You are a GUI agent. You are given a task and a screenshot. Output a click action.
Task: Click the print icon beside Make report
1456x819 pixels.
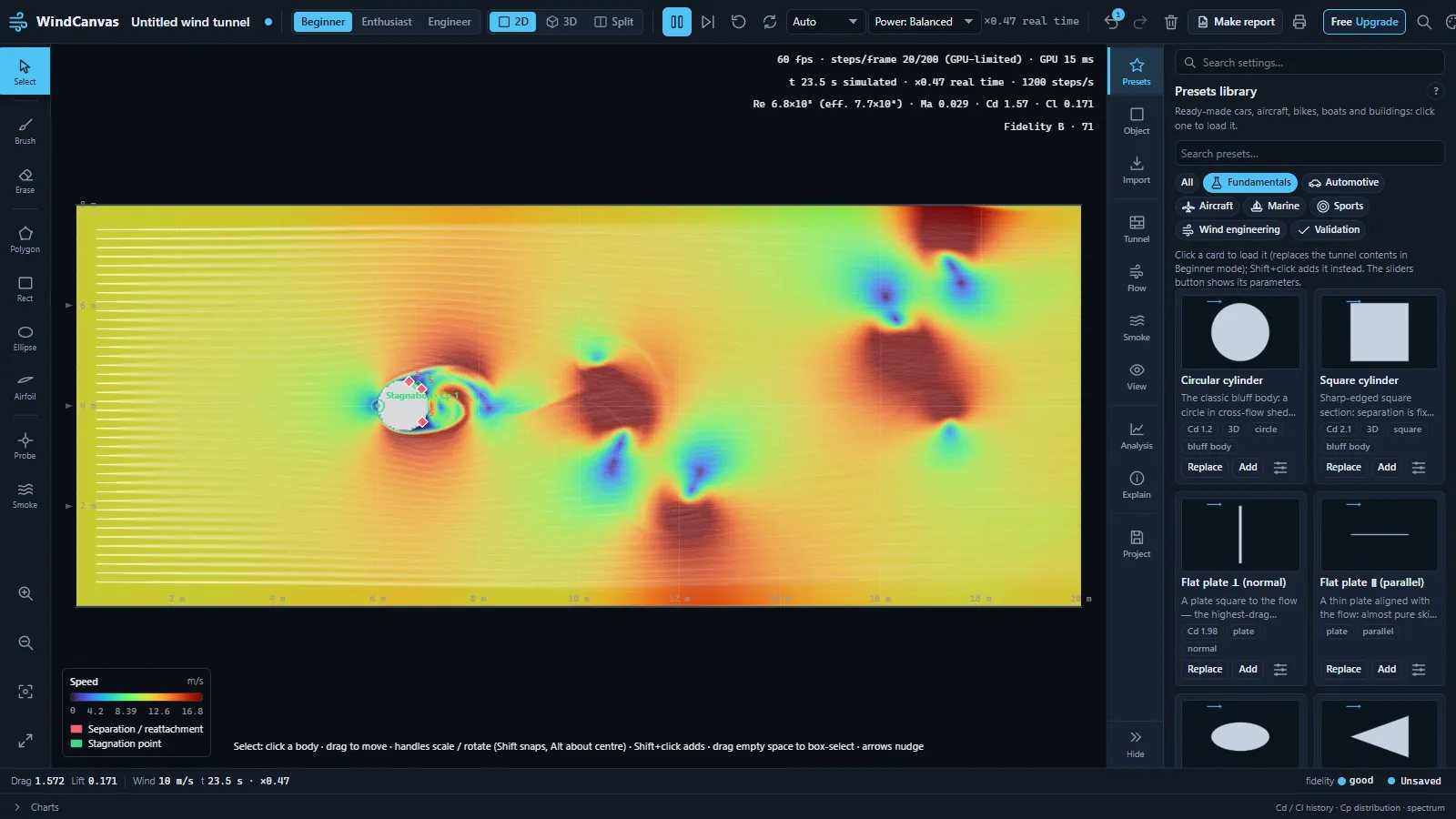(x=1299, y=22)
